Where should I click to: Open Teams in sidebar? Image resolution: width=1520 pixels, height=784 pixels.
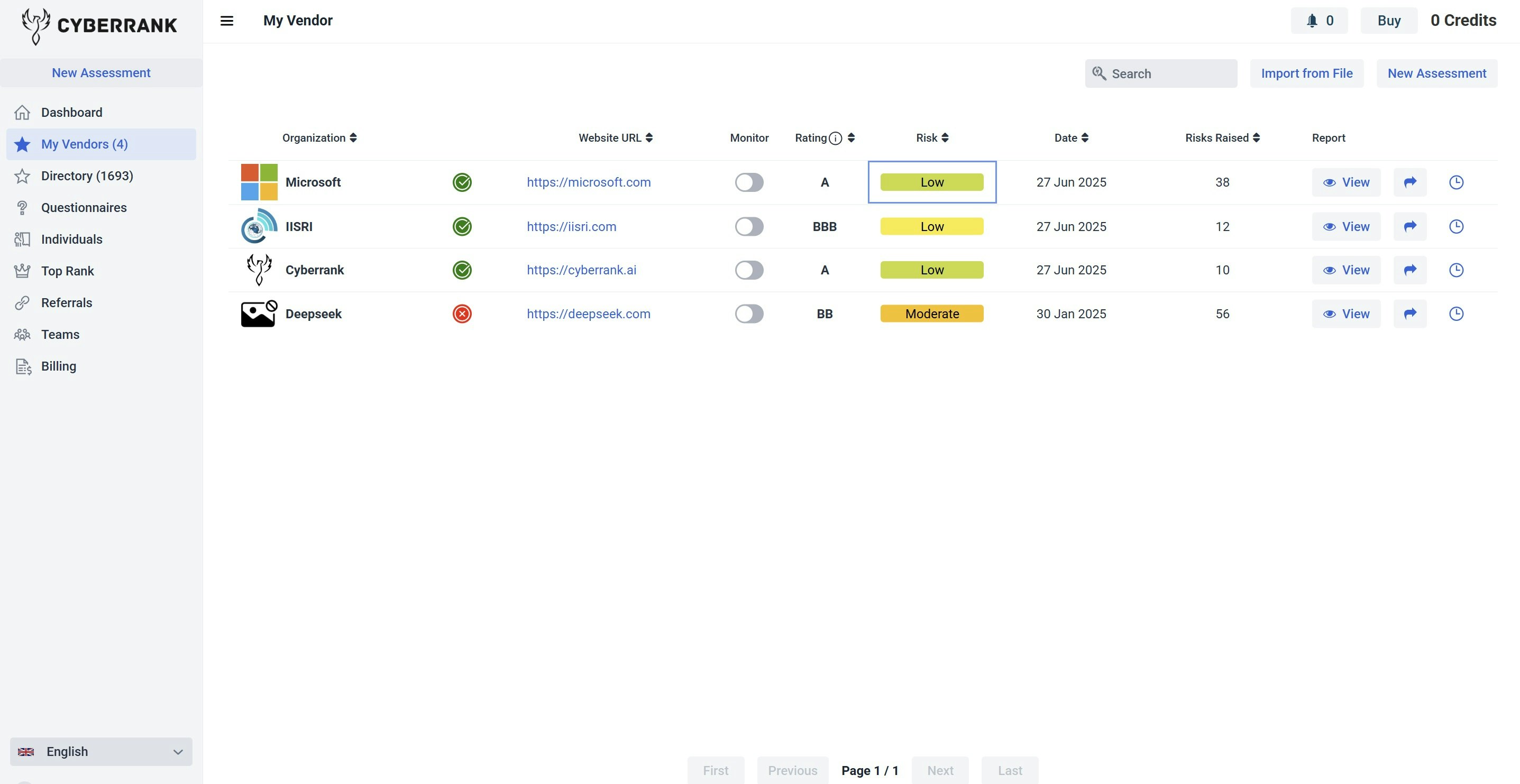[x=101, y=335]
